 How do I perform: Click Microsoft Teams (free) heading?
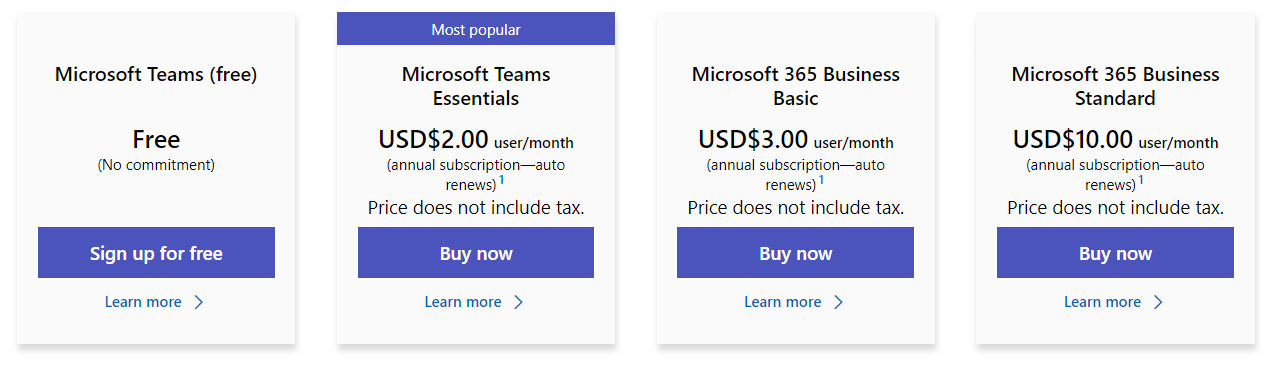[x=156, y=74]
